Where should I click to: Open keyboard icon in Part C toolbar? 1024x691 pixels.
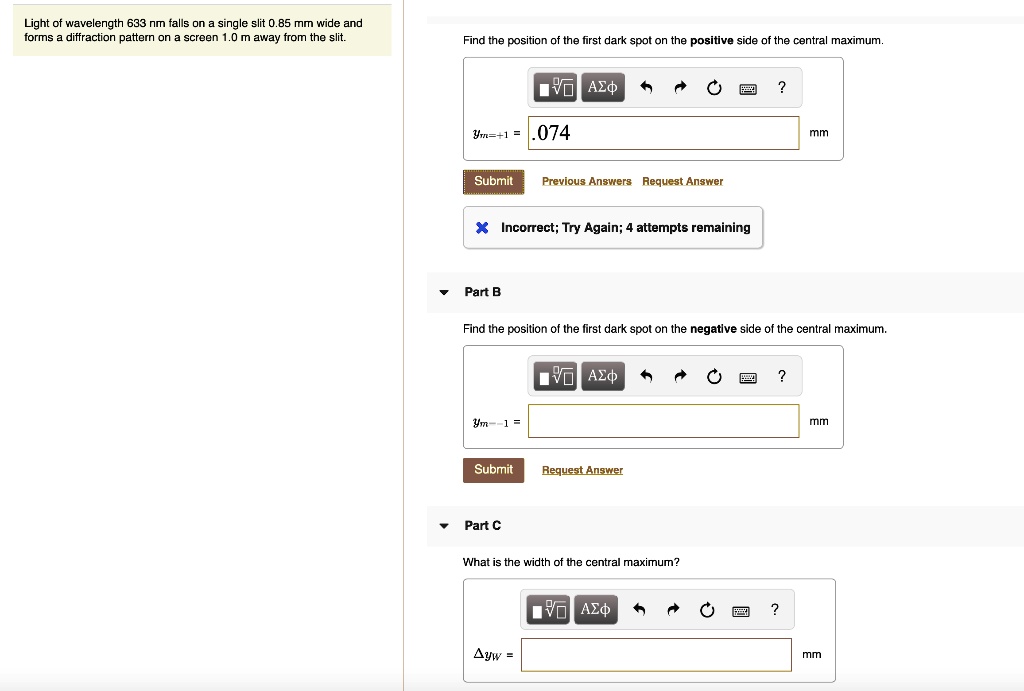(x=741, y=611)
